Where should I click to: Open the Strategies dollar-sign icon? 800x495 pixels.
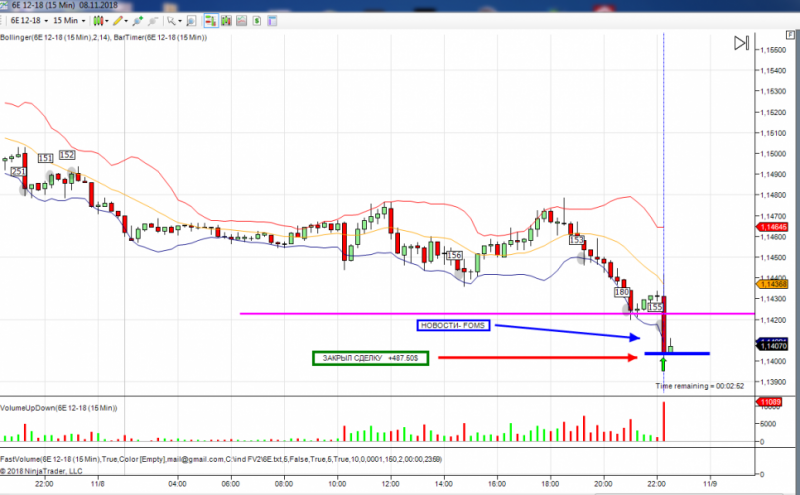pos(257,21)
